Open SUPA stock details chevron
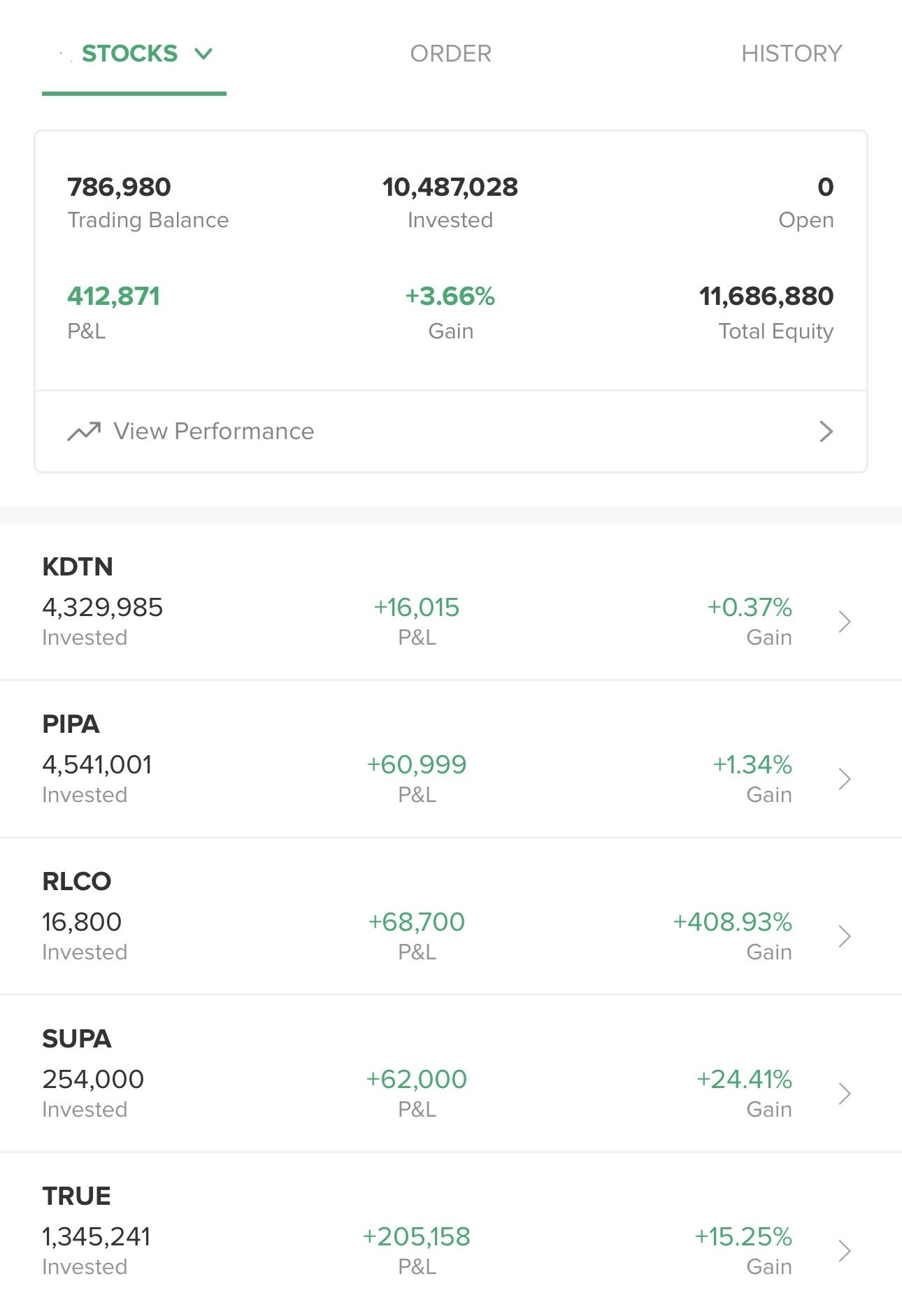This screenshot has width=902, height=1316. point(844,1094)
